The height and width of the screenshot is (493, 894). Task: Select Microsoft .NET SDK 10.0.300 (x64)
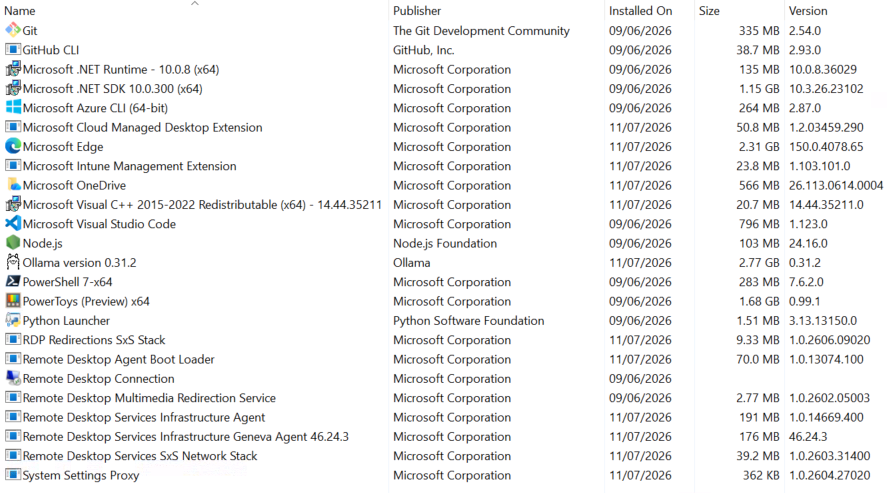tap(113, 89)
